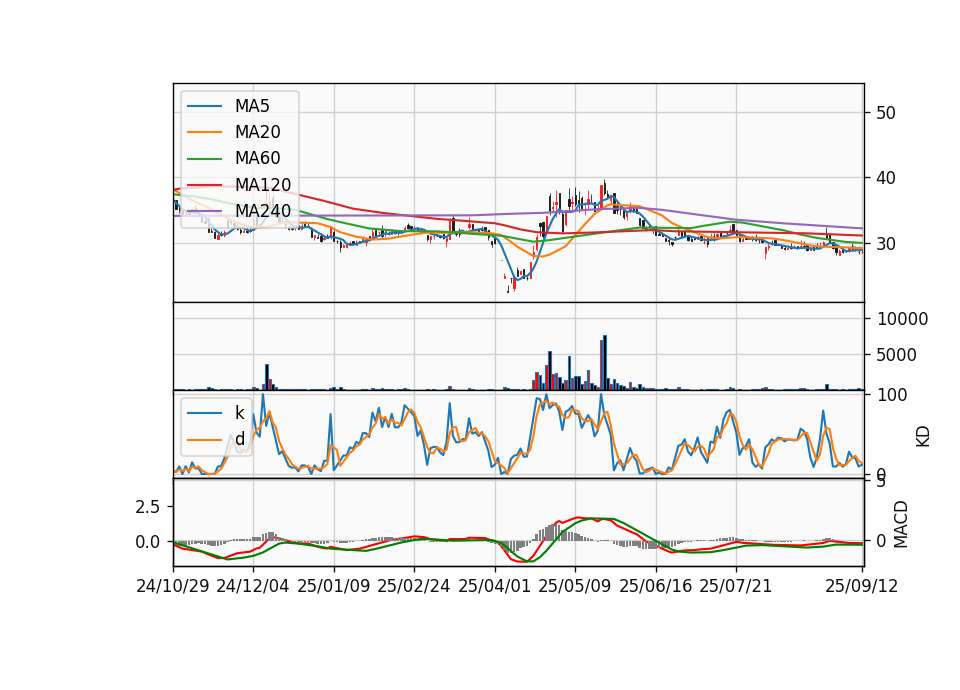This screenshot has height=690, width=960.
Task: Click the red MA120 legend line sample
Action: tap(204, 185)
